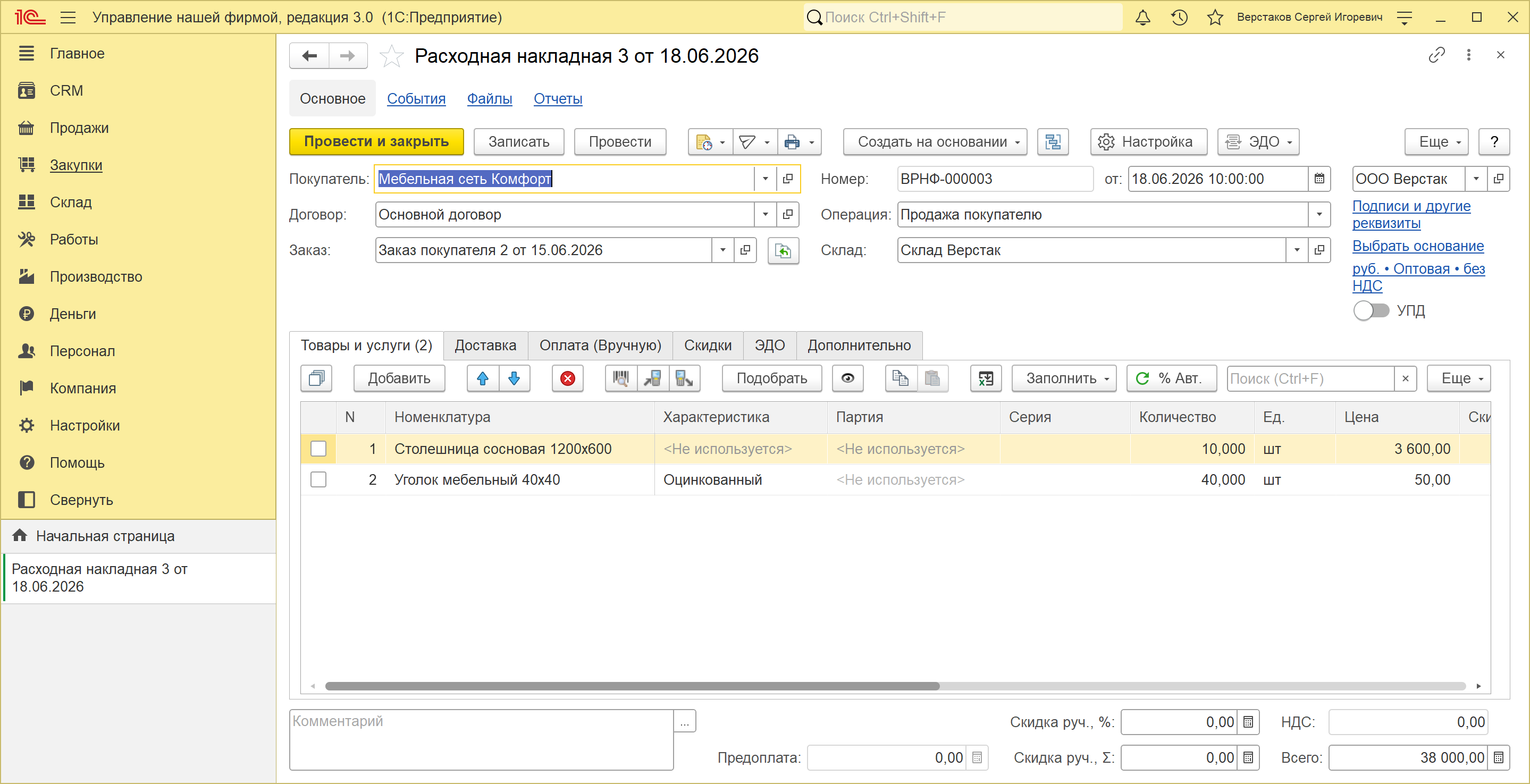Expand the Договор dropdown list
This screenshot has width=1530, height=784.
[765, 214]
